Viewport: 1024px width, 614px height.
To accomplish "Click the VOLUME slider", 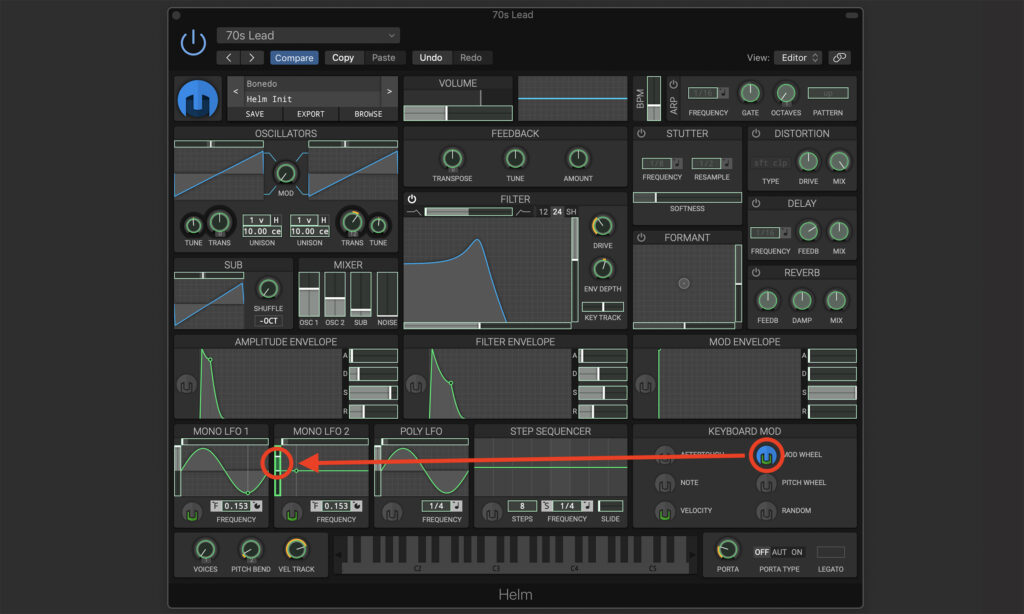I will tap(458, 113).
